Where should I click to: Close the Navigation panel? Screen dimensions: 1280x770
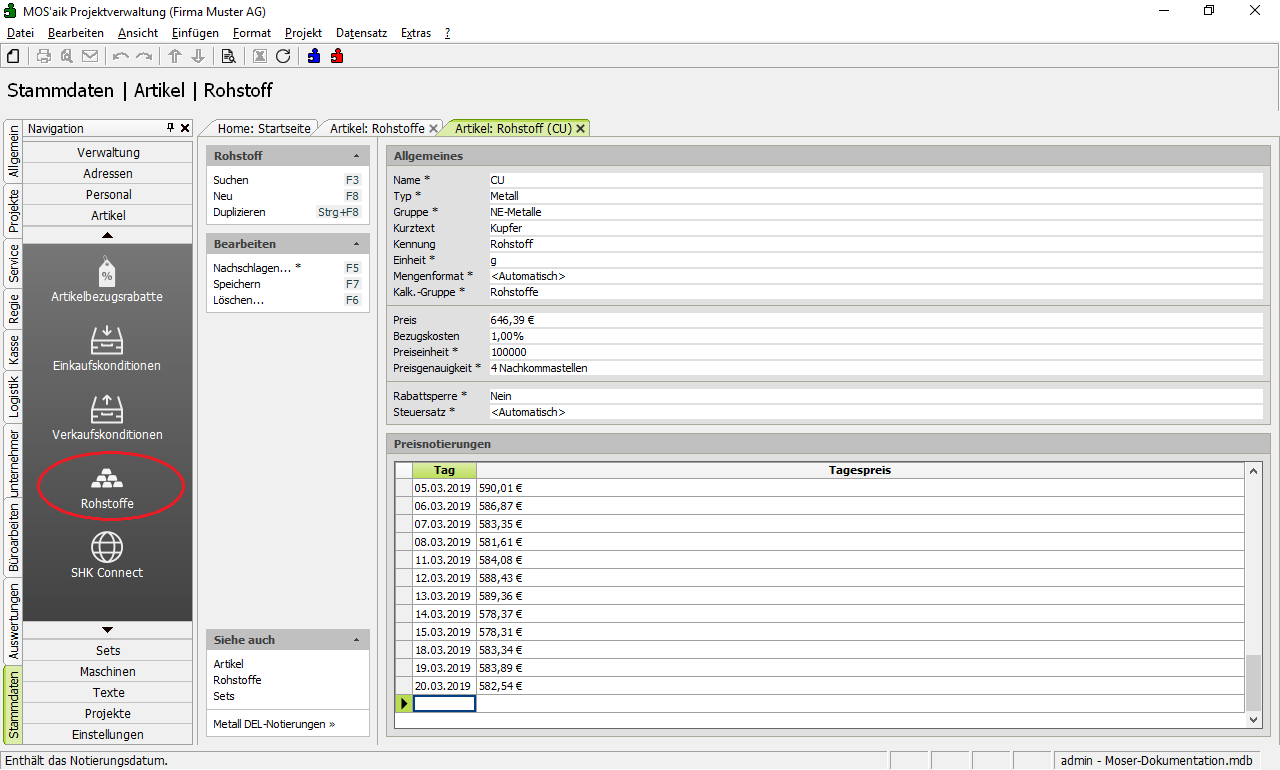(x=185, y=128)
